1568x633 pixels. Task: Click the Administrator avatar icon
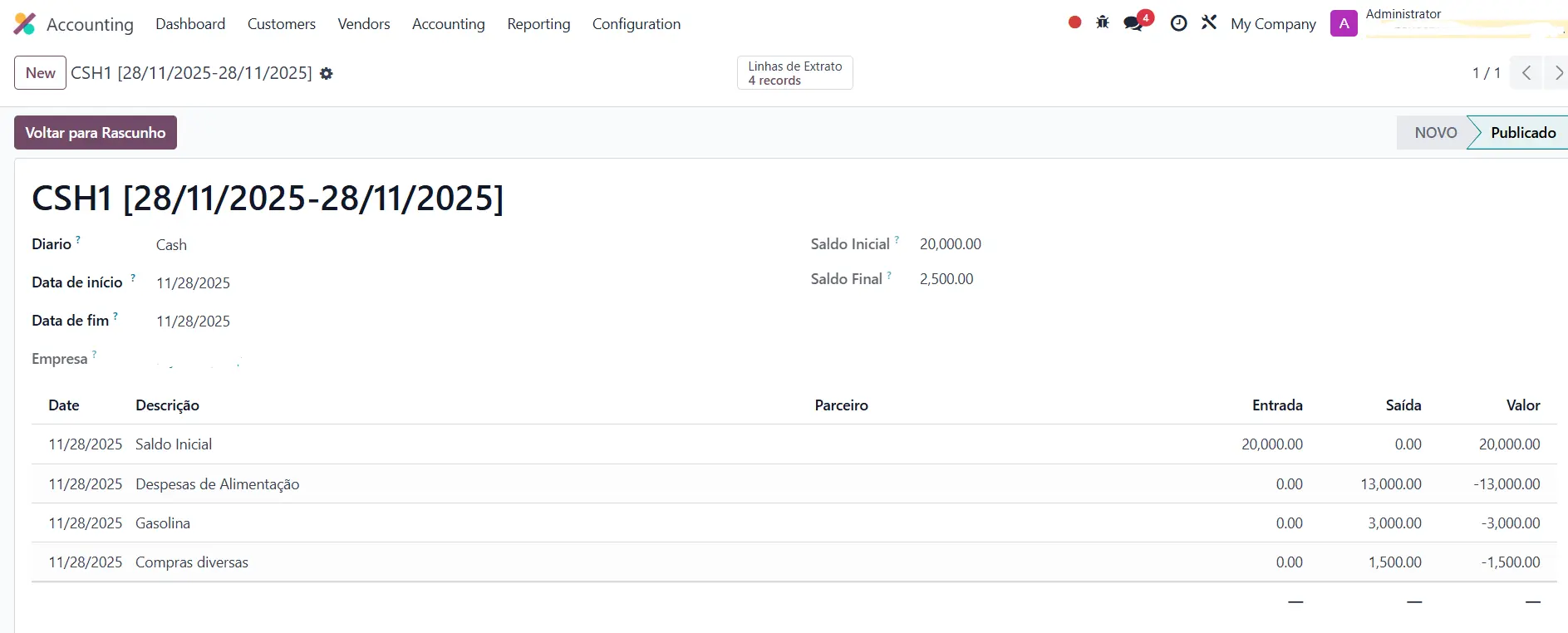(x=1344, y=23)
